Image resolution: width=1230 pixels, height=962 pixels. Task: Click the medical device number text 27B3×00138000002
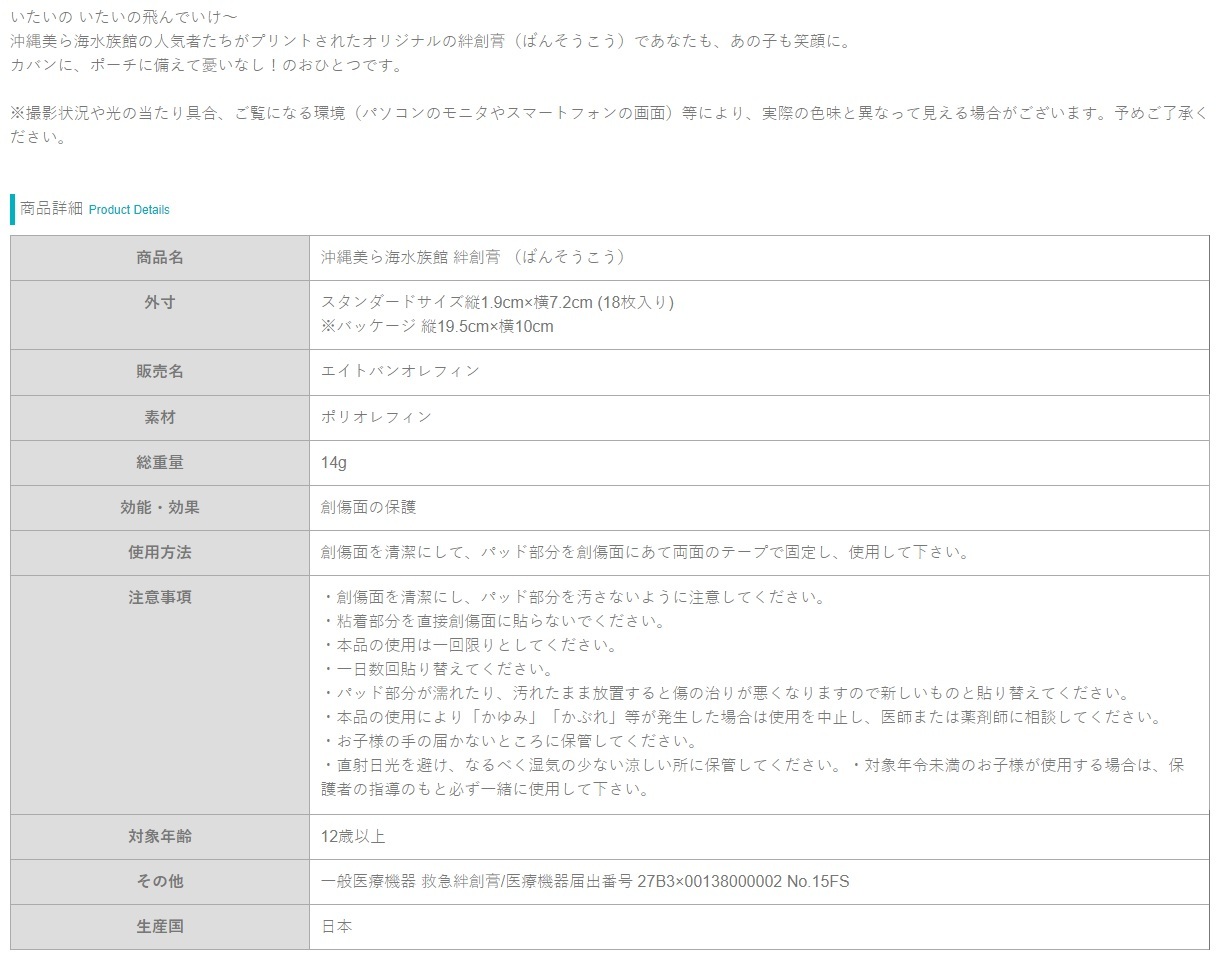[708, 881]
